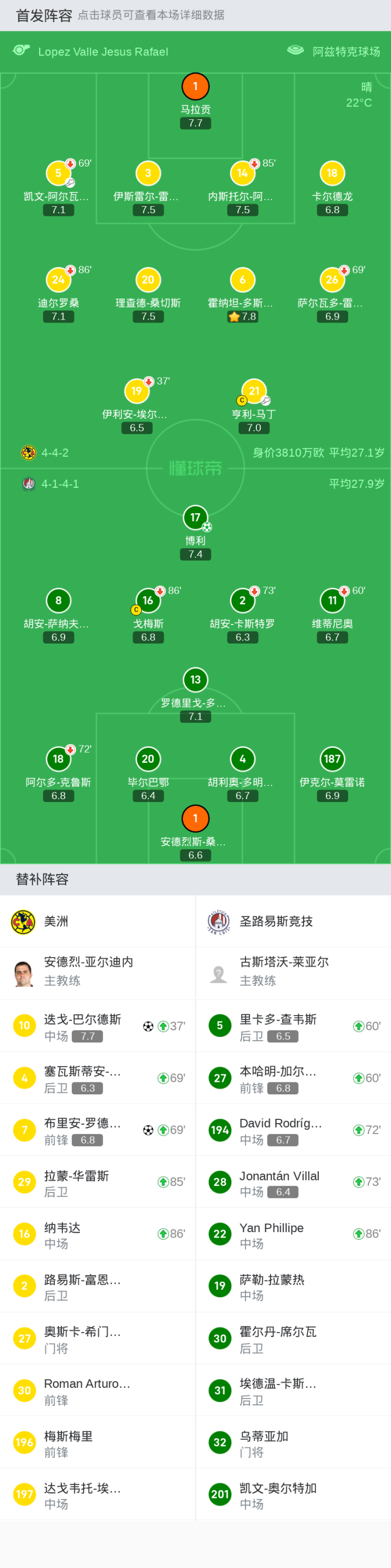Click 里卡多-查韦斯 substitute entry

tap(293, 1027)
